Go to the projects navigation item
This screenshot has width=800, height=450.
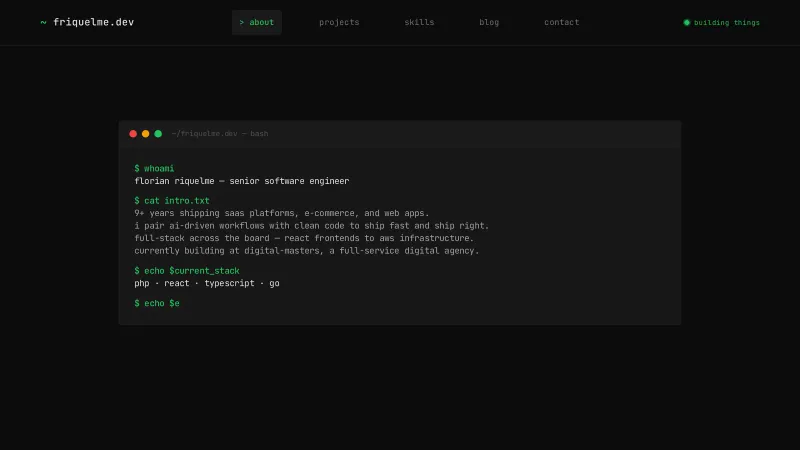click(x=339, y=22)
